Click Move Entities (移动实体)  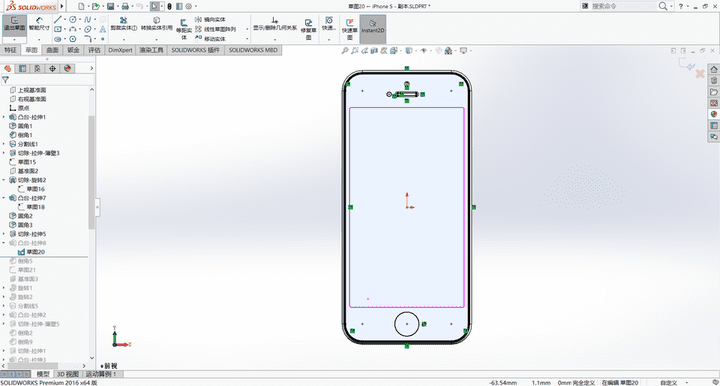point(210,39)
